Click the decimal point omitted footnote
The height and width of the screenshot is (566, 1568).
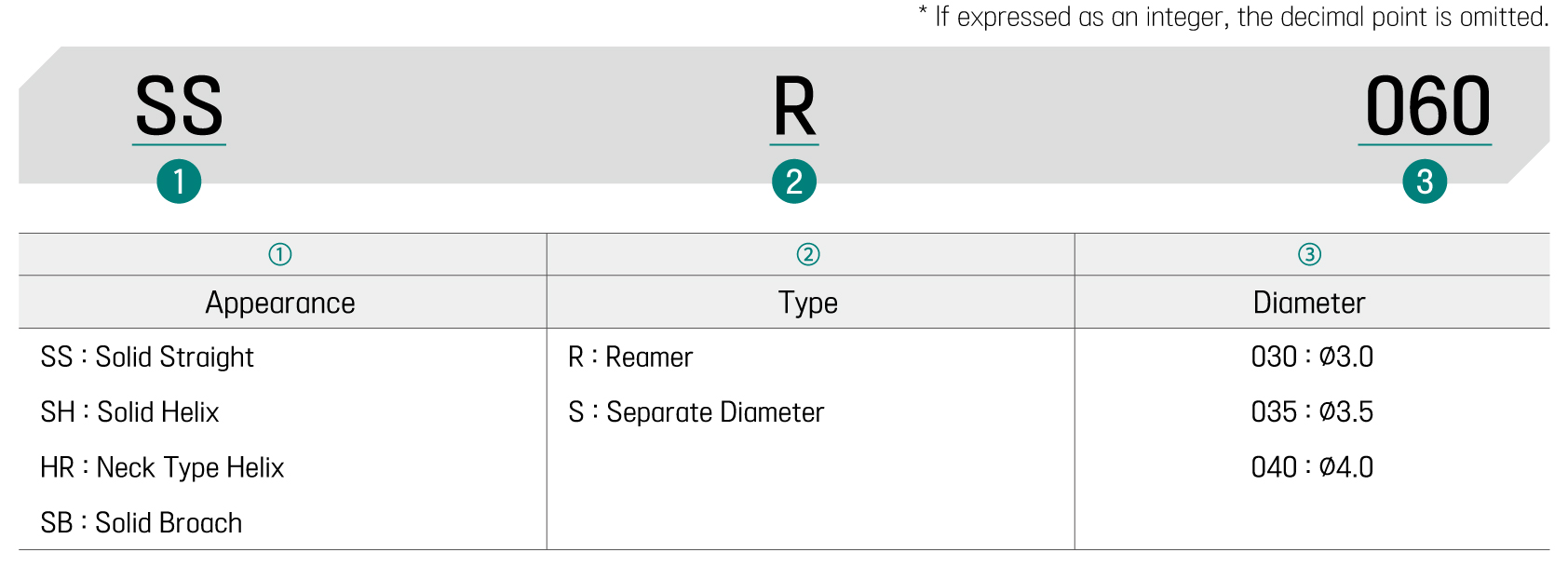coord(1233,17)
